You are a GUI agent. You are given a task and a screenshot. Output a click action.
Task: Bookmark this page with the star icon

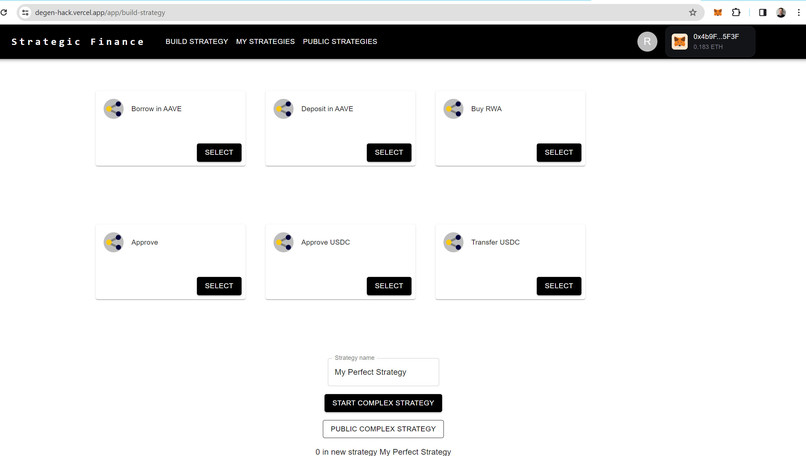click(x=692, y=12)
